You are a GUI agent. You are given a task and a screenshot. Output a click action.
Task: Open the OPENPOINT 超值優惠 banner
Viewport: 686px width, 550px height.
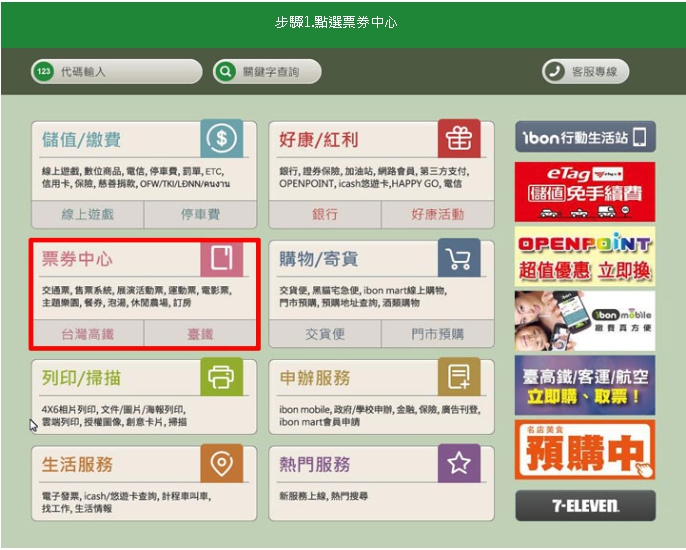click(x=585, y=256)
